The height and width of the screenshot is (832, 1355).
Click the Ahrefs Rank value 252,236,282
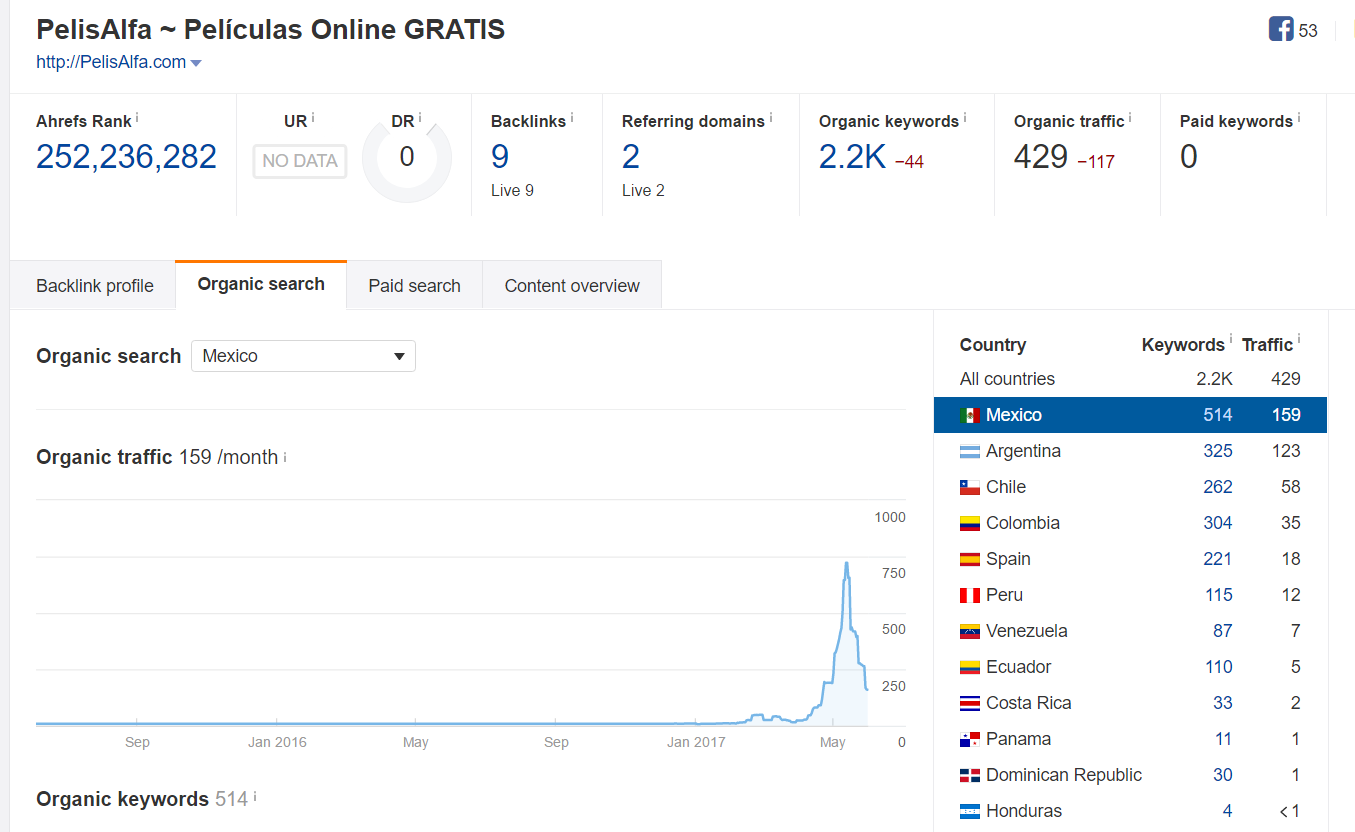coord(126,157)
